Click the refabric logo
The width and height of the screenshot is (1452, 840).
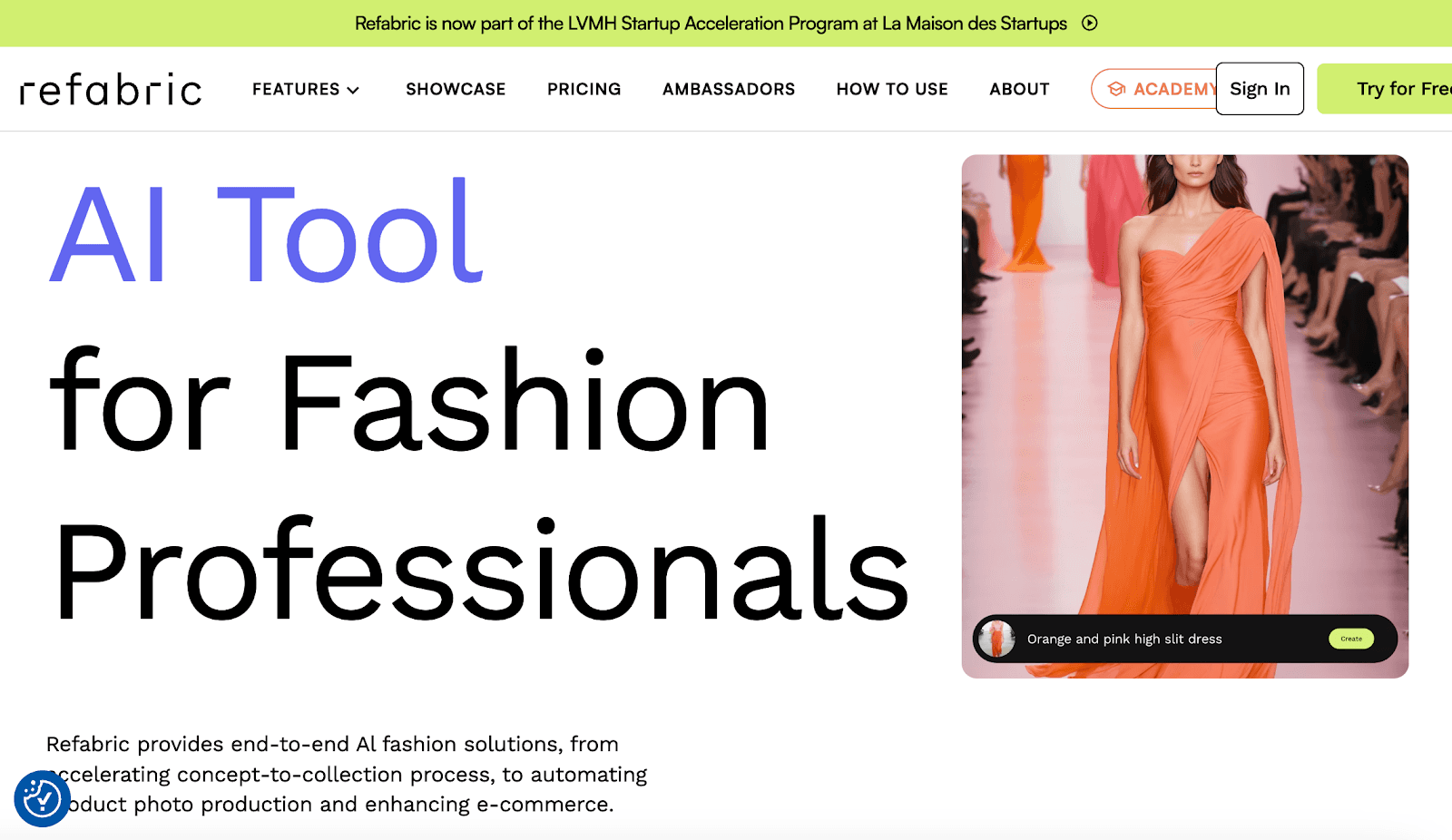click(111, 90)
